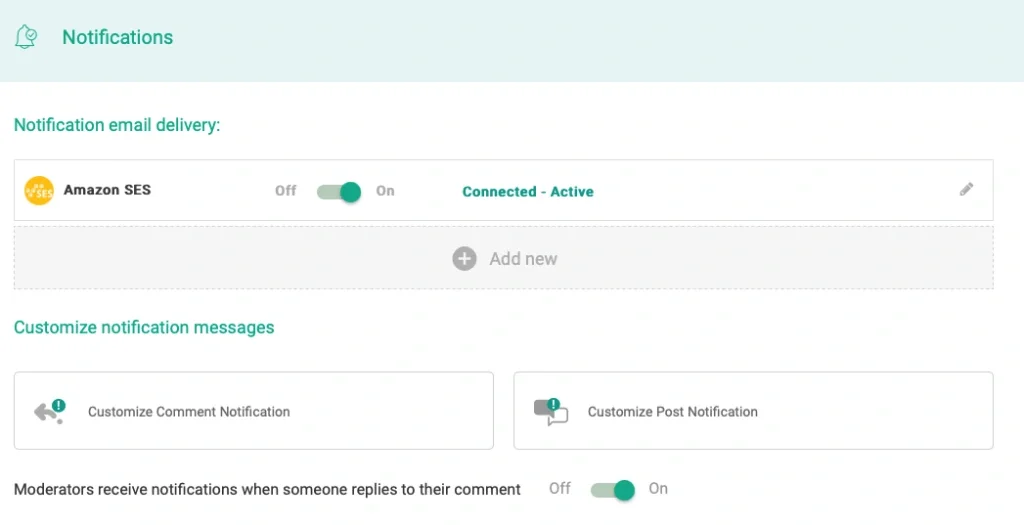
Task: Click the plus icon beside Add new
Action: coord(464,259)
